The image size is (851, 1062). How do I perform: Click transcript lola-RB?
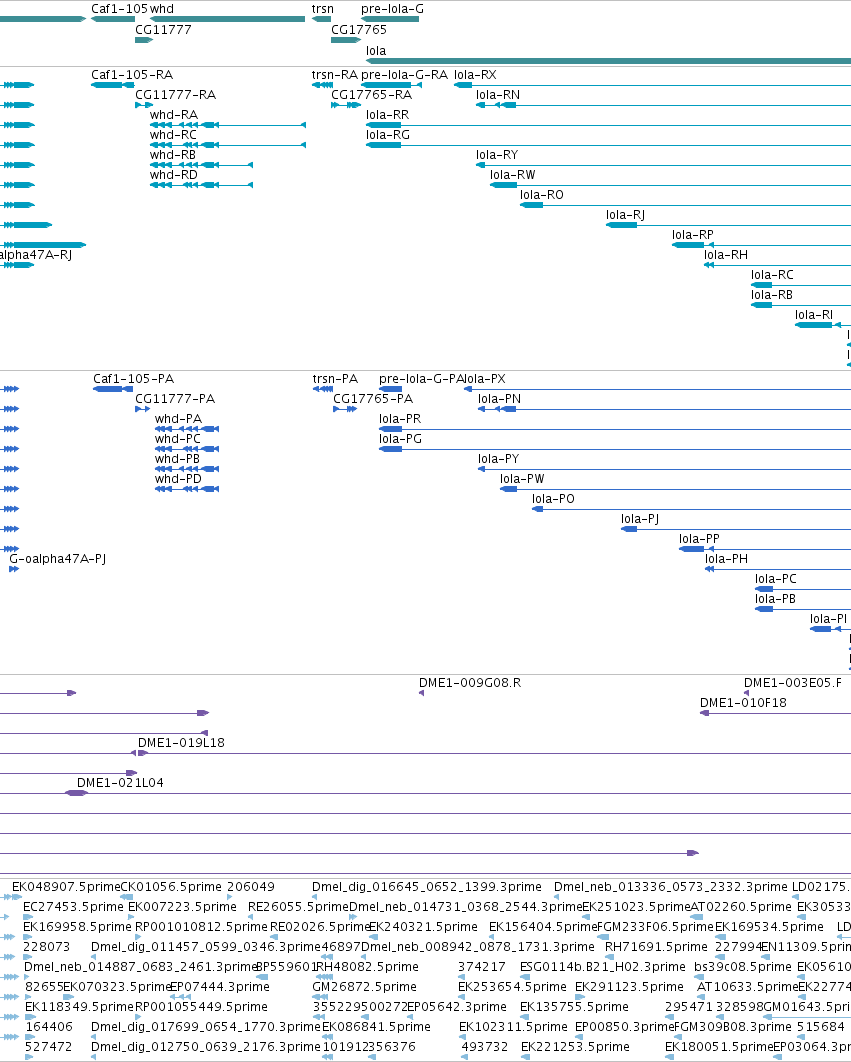(772, 295)
